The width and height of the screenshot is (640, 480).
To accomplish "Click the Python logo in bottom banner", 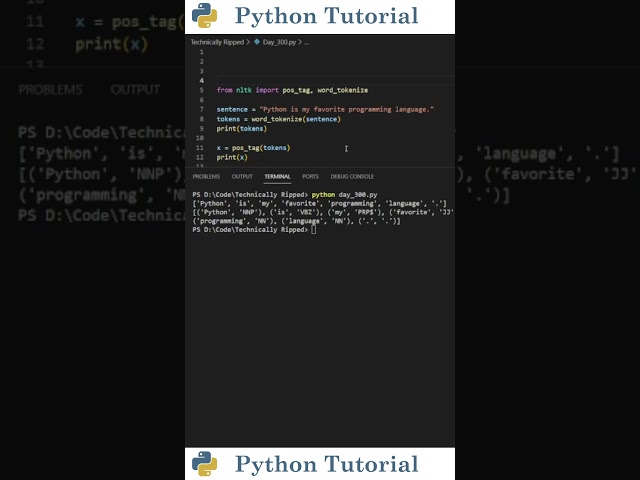I will click(x=204, y=464).
